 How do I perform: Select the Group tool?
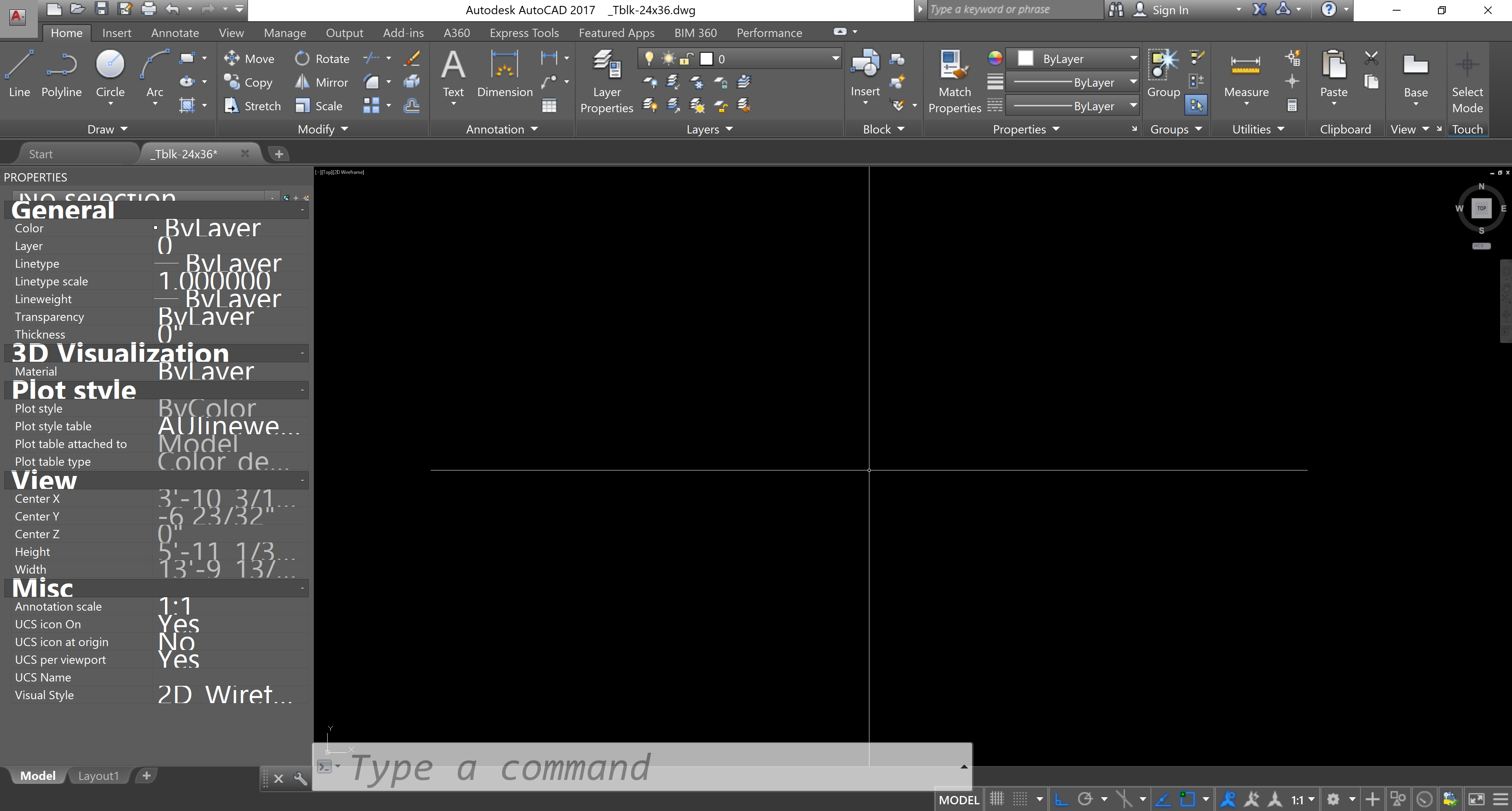click(x=1163, y=75)
